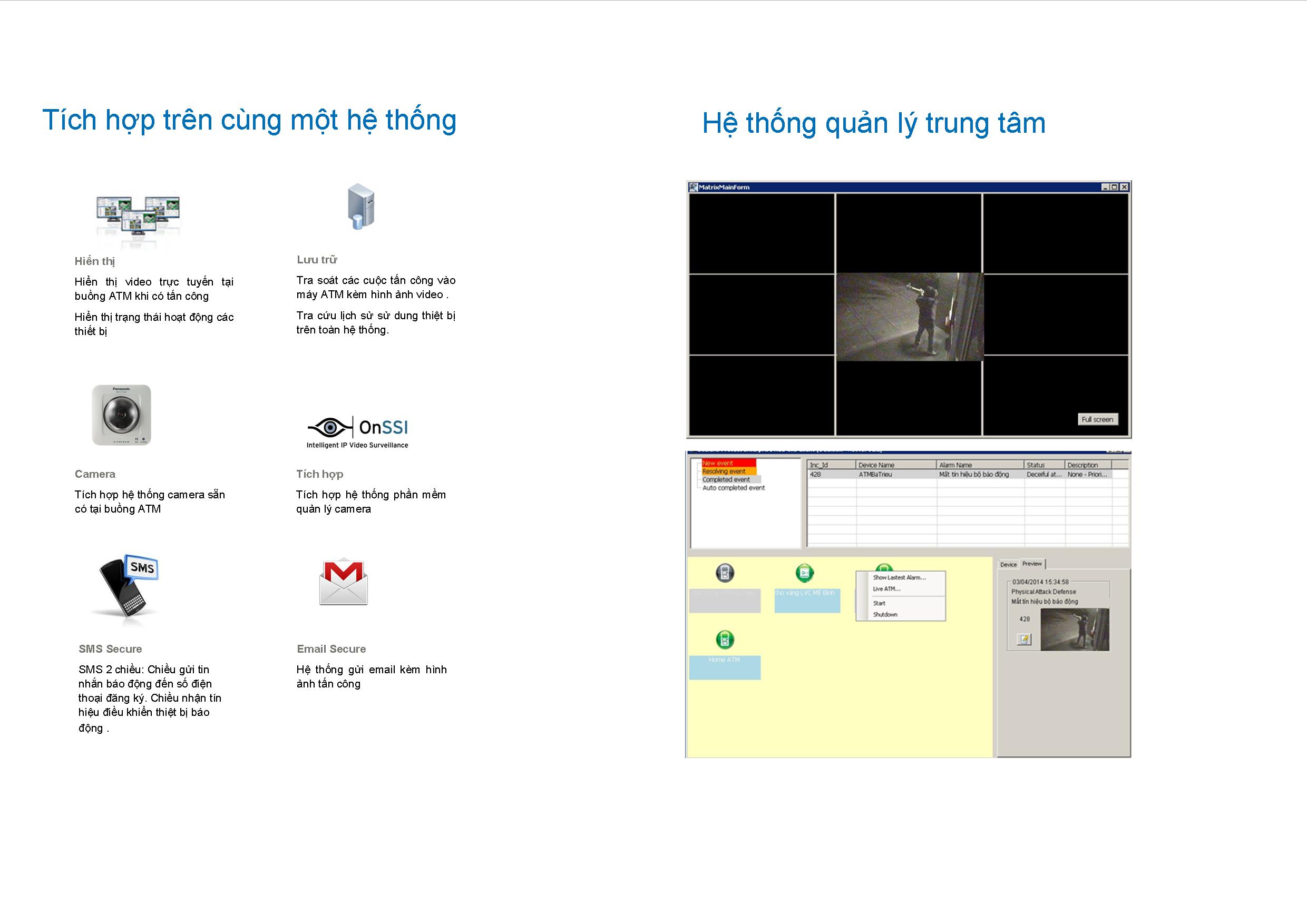Select incident row 428 ATMBaTrieu
Image resolution: width=1307 pixels, height=924 pixels.
(960, 474)
